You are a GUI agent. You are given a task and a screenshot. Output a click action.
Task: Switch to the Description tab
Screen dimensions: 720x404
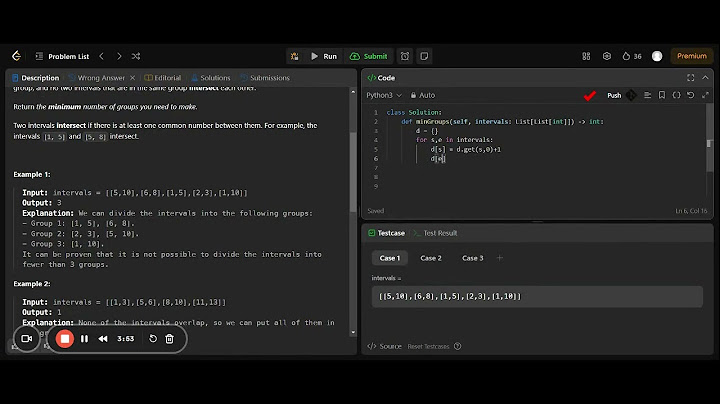click(36, 78)
